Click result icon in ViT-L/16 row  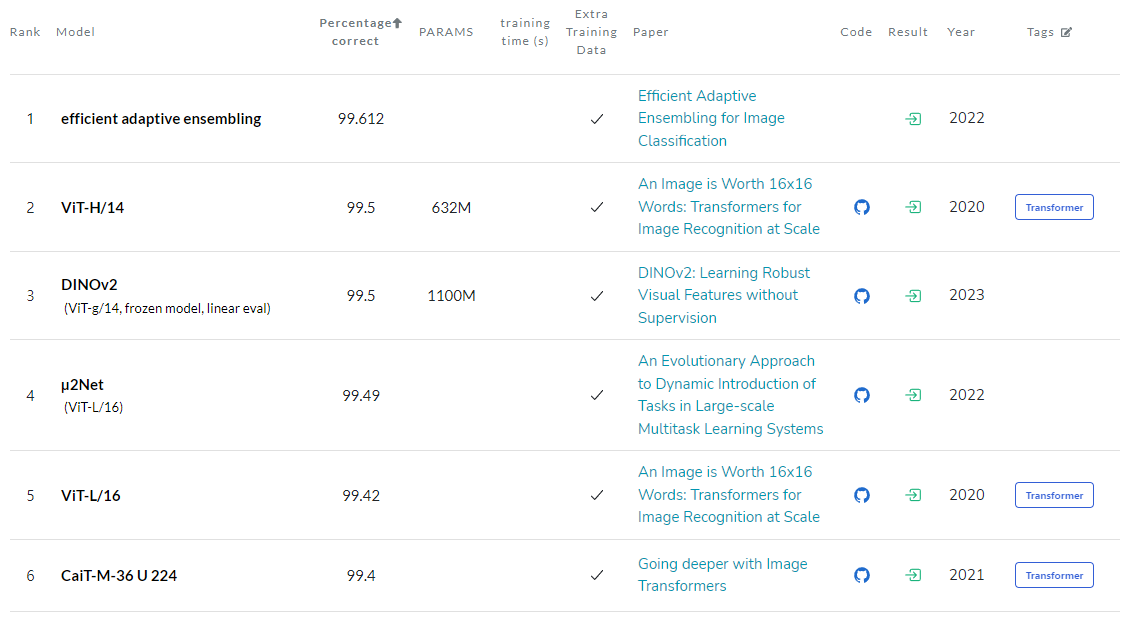[913, 495]
